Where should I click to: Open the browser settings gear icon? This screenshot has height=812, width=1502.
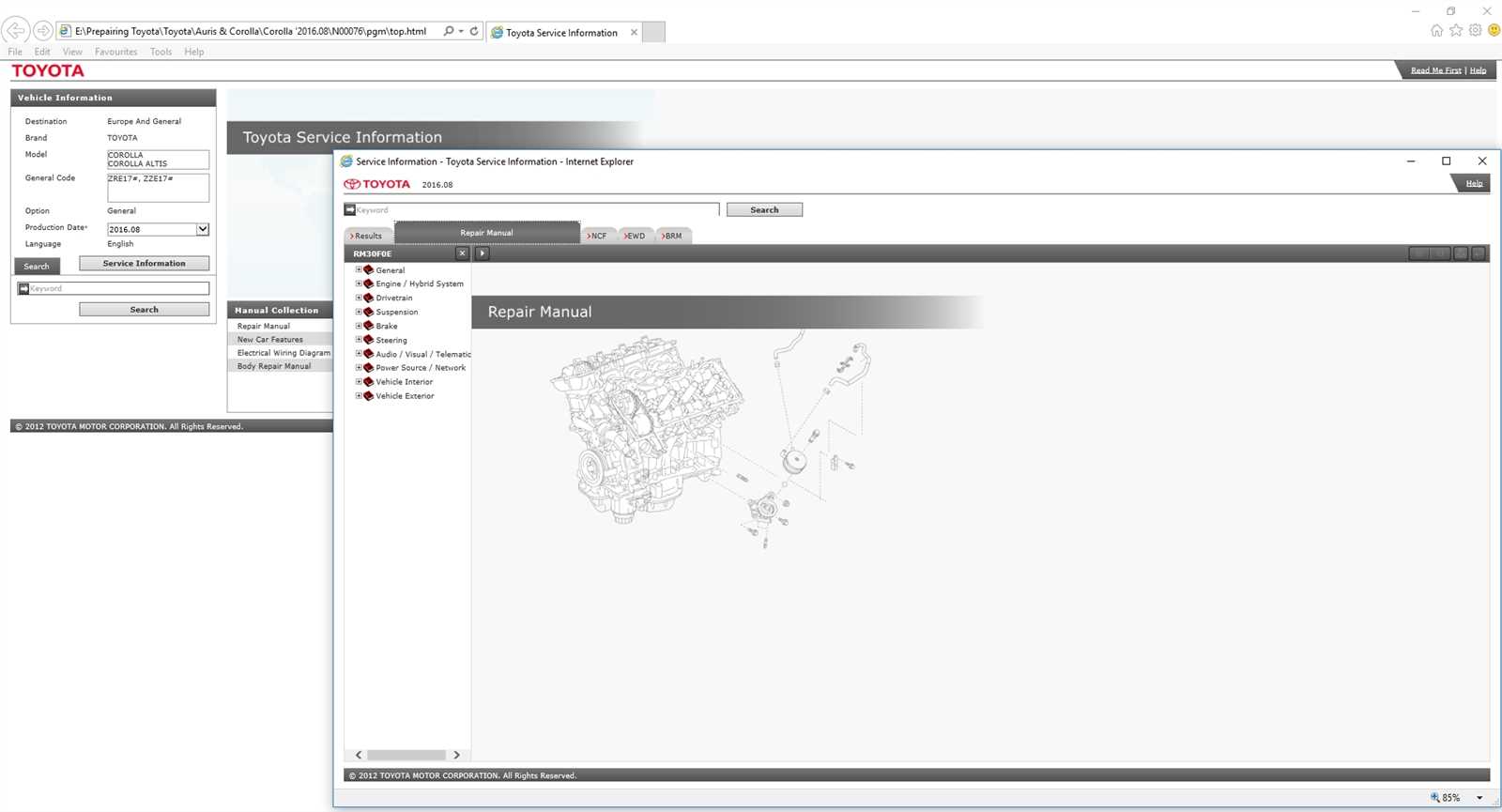[1476, 31]
